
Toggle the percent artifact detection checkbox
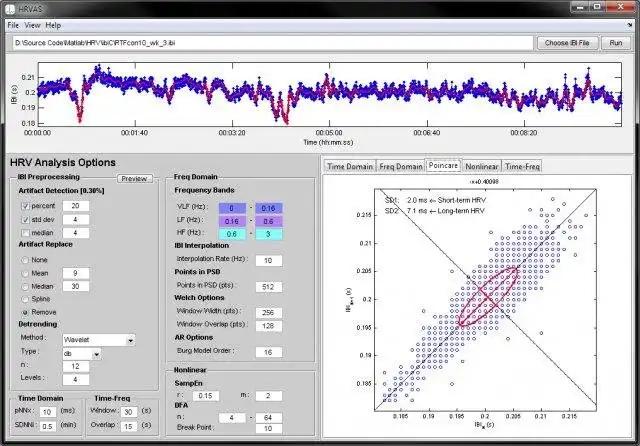(x=25, y=206)
